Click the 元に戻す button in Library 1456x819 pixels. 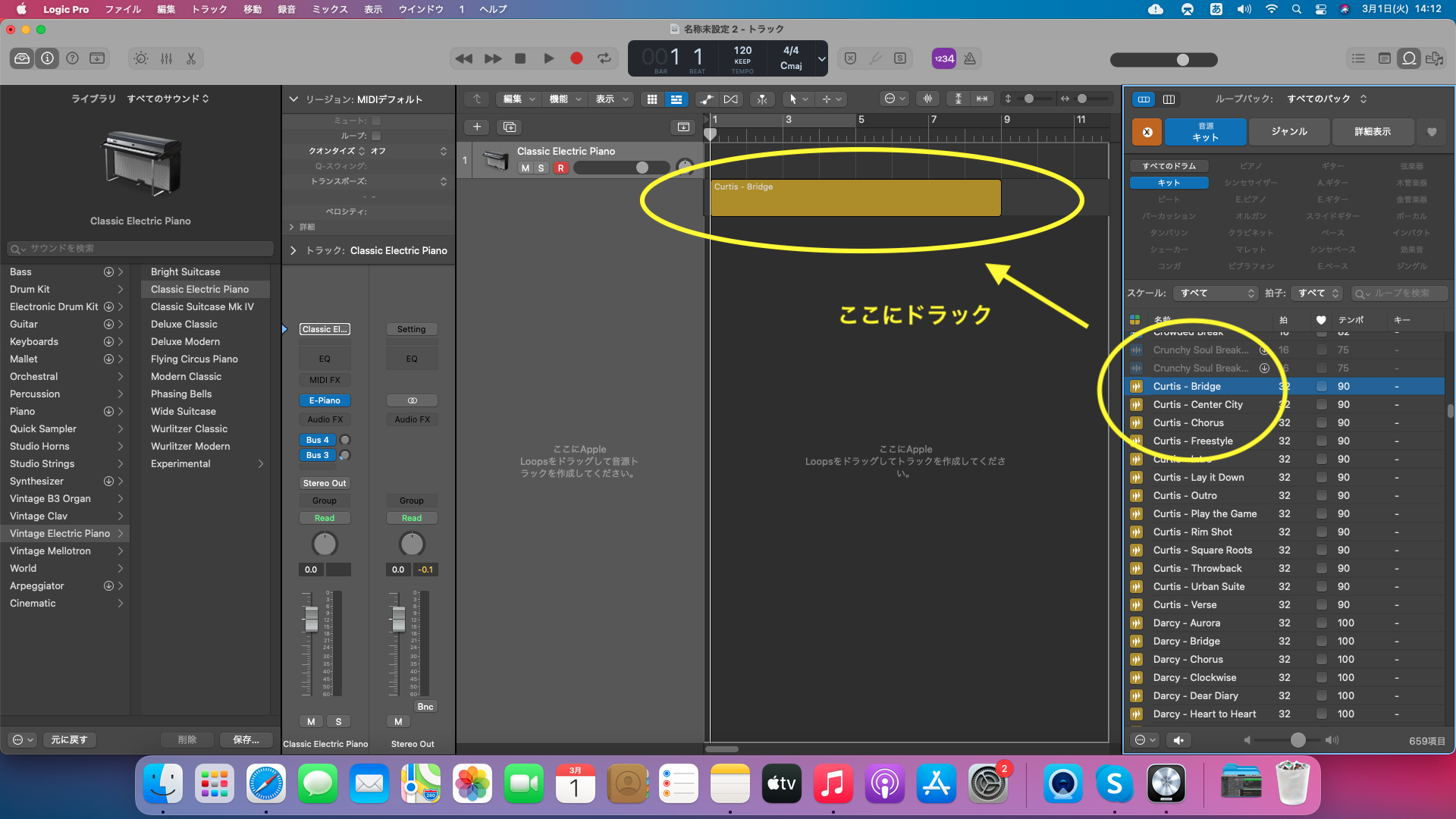69,739
